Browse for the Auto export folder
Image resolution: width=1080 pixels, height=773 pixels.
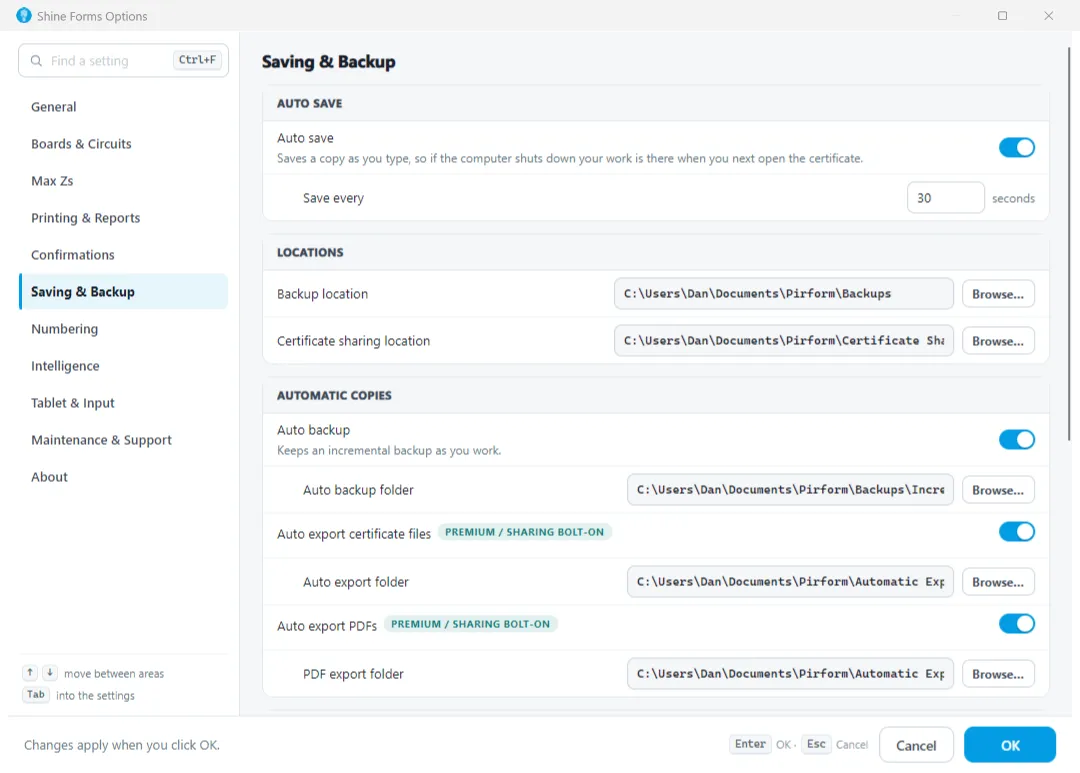998,582
